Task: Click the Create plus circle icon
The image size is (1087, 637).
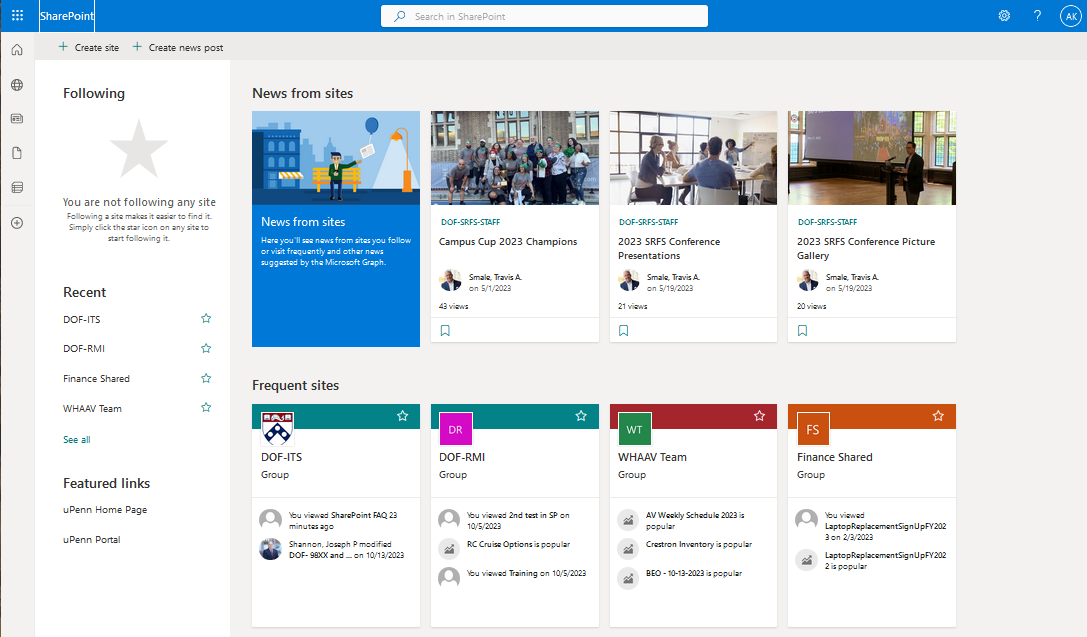Action: (17, 222)
